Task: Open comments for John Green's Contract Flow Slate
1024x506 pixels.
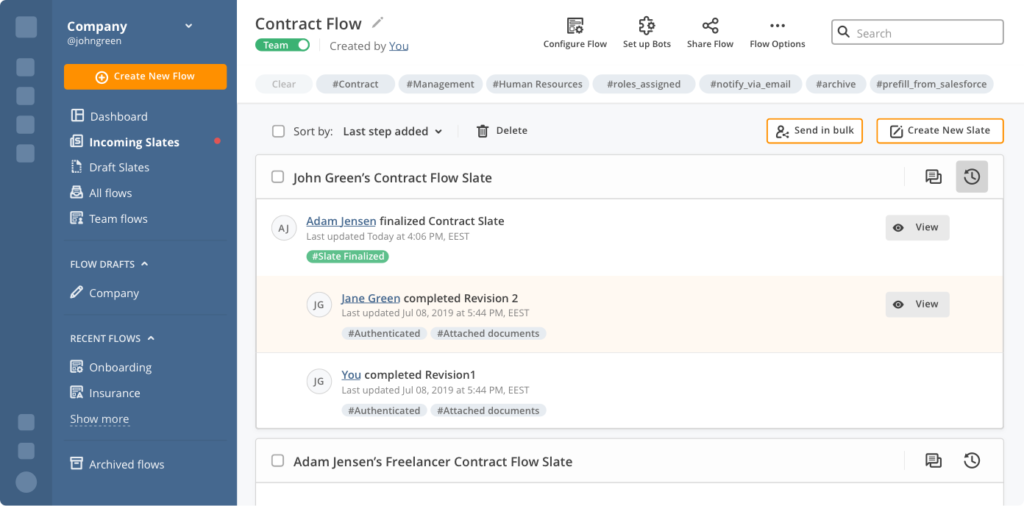Action: 933,177
